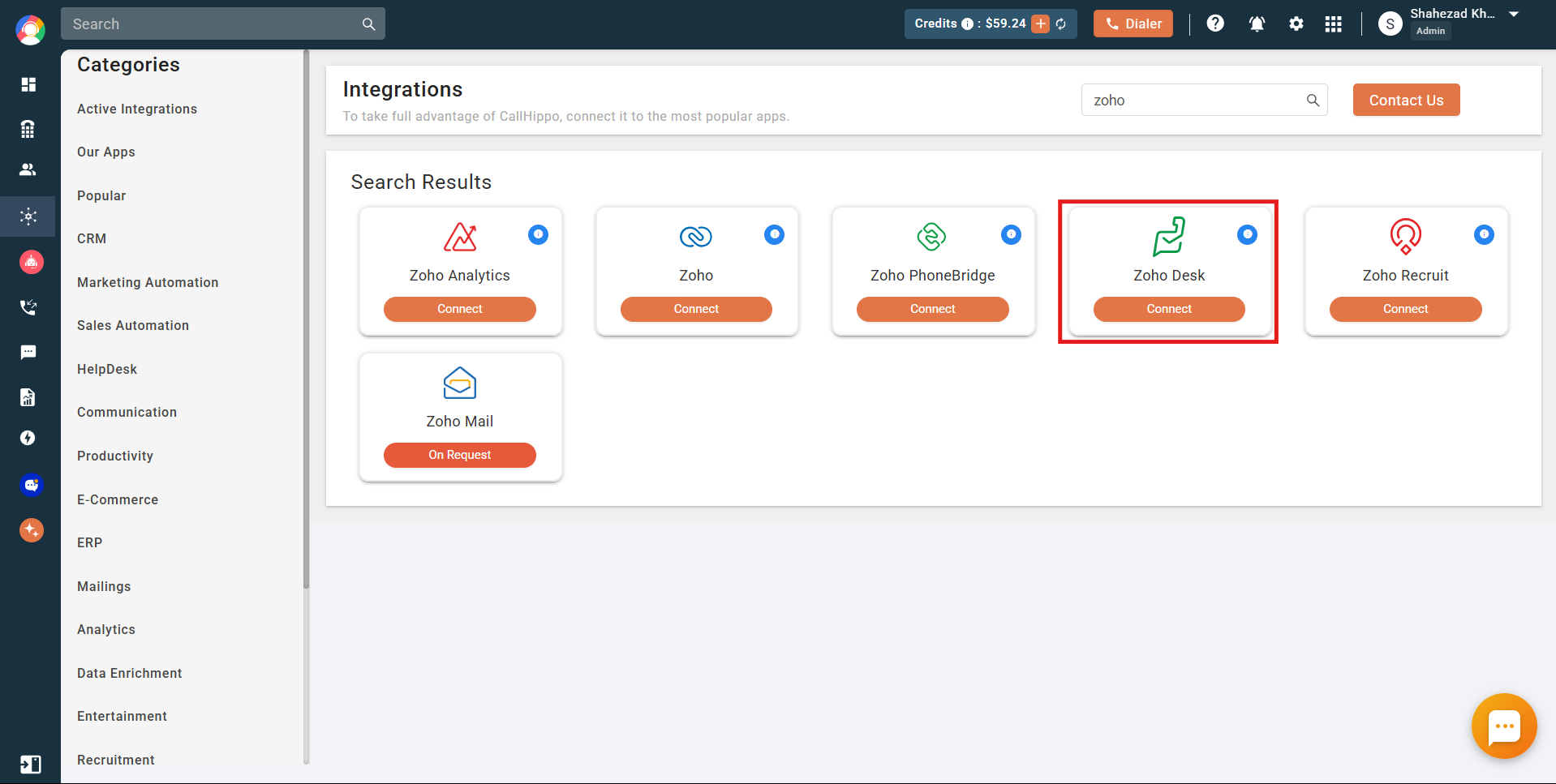Open the reports document icon in sidebar
Image resolution: width=1556 pixels, height=784 pixels.
tap(28, 396)
